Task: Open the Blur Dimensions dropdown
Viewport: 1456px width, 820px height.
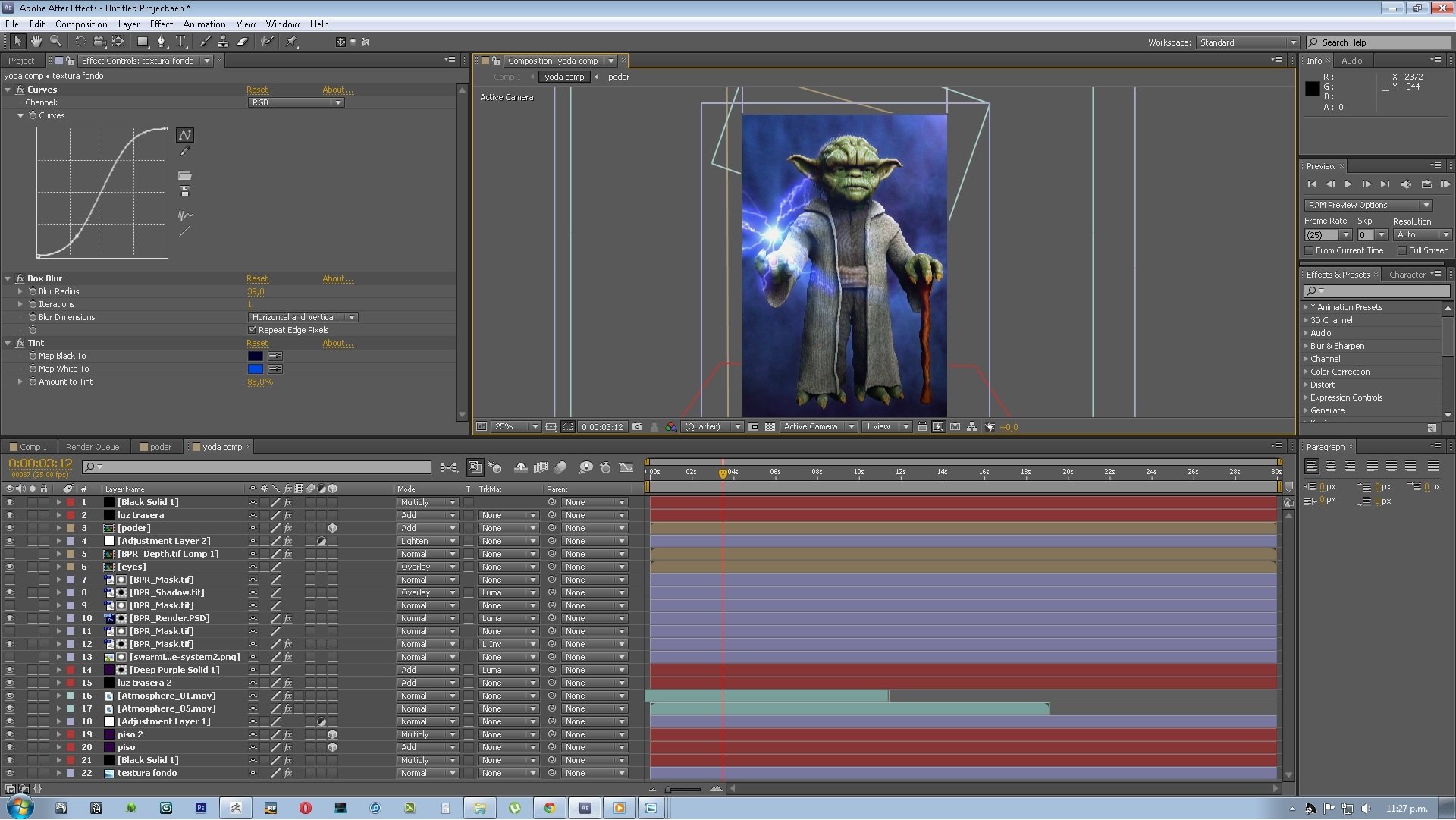Action: [x=303, y=317]
